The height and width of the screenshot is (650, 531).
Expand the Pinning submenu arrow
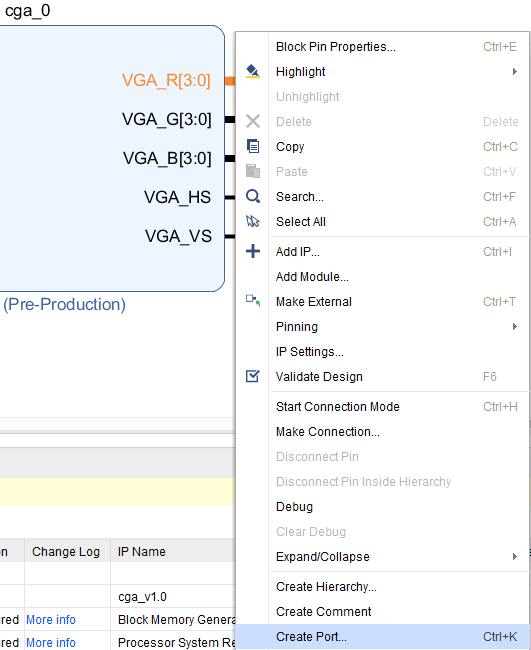[x=514, y=327]
